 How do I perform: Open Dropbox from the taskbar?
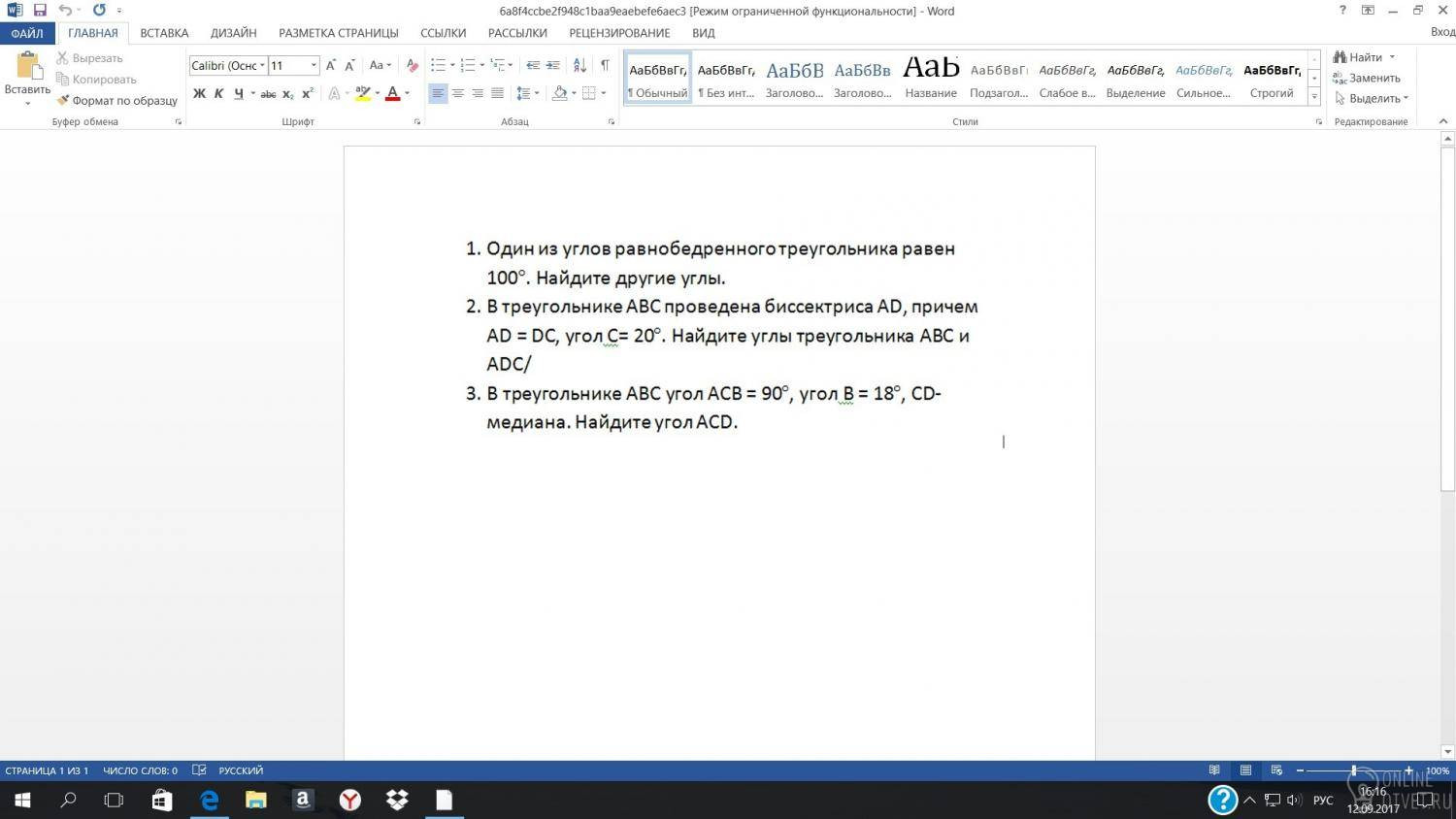pos(397,800)
